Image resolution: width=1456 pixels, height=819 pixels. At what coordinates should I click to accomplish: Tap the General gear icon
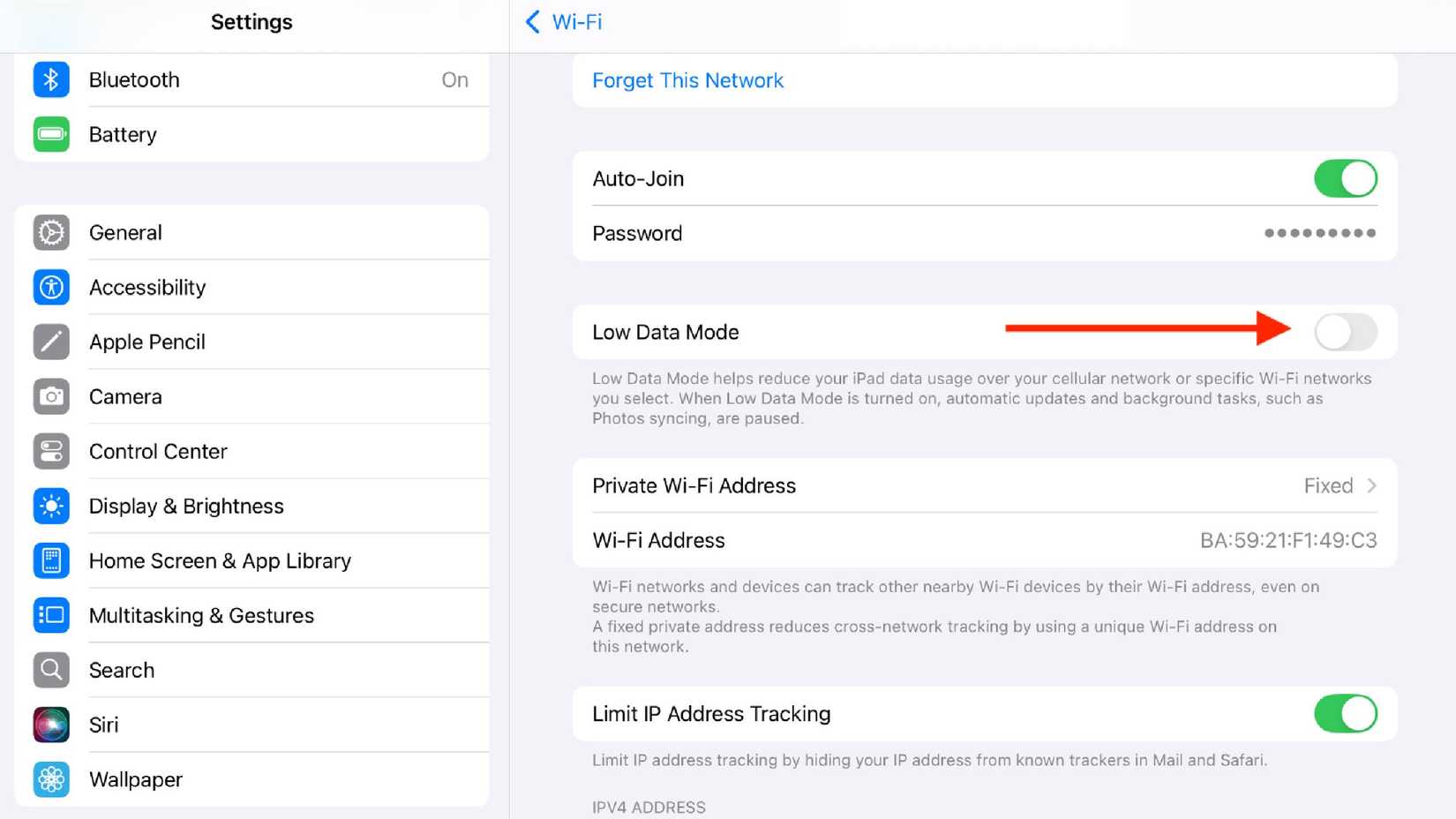tap(51, 232)
